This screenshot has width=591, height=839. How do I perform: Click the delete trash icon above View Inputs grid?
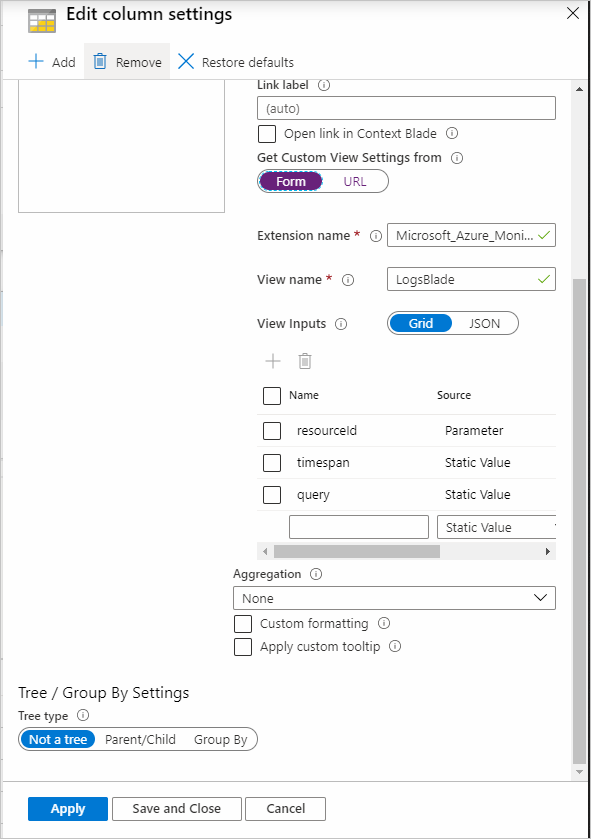pyautogui.click(x=305, y=361)
